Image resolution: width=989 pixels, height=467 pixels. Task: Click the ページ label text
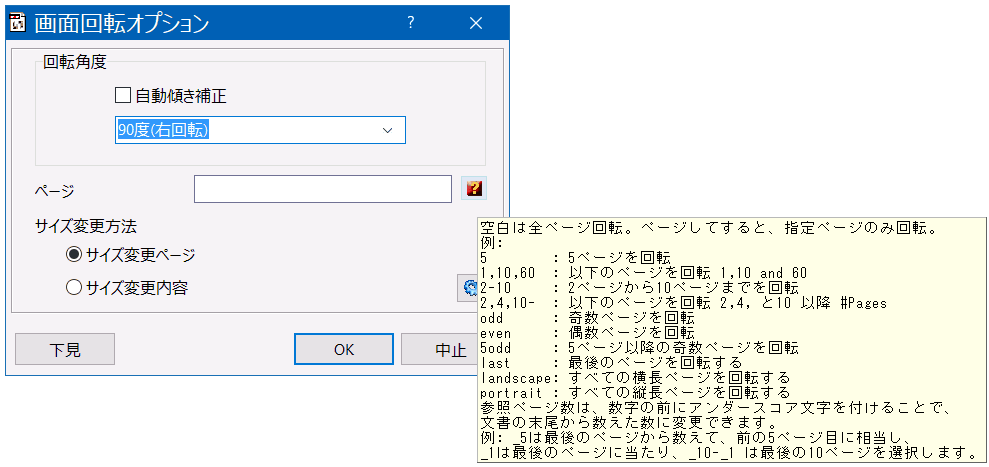pos(56,189)
